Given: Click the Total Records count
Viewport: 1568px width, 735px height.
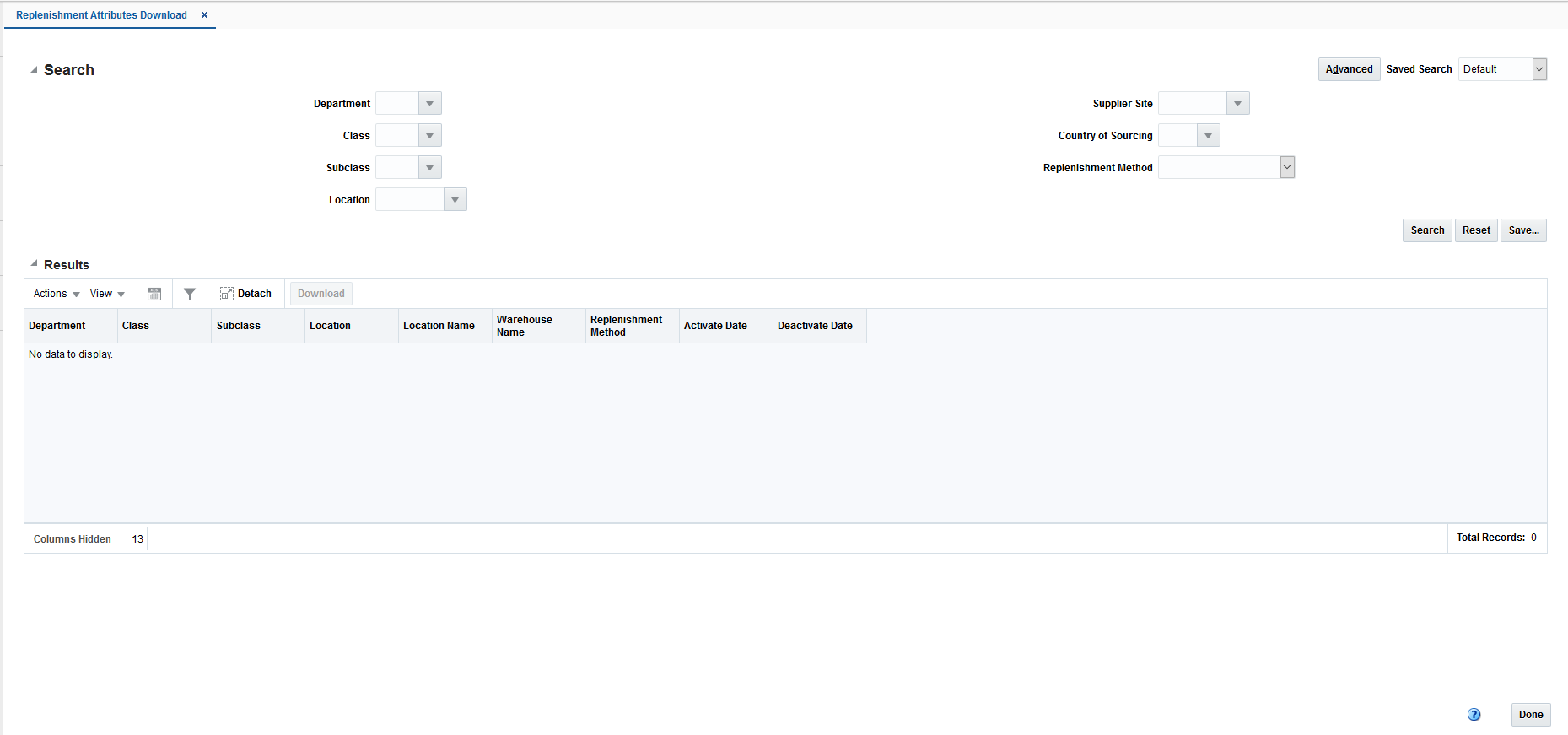Looking at the screenshot, I should coord(1496,538).
